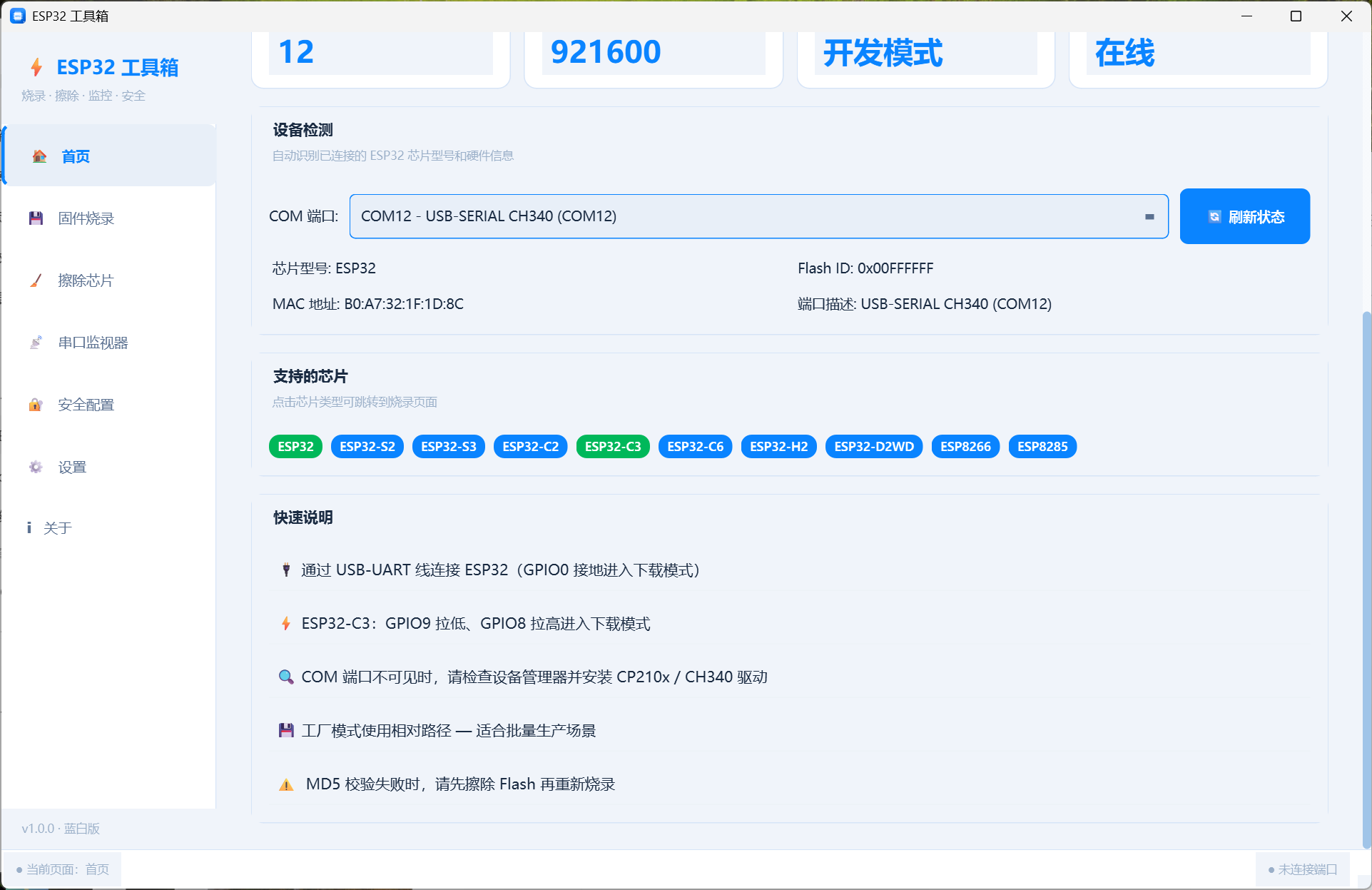This screenshot has width=1372, height=890.
Task: Click the 端口描述 USB-SERIAL CH340 text
Action: coord(925,304)
